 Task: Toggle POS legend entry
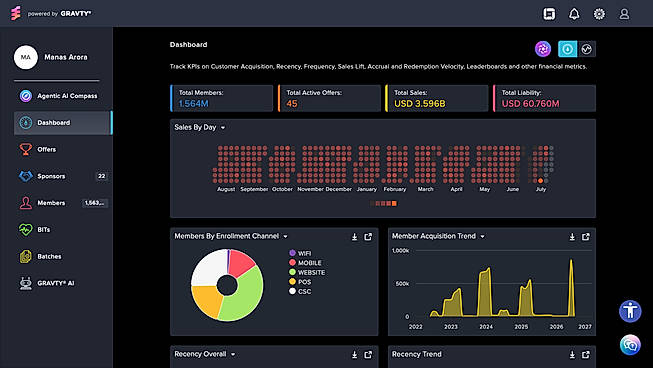(x=300, y=282)
